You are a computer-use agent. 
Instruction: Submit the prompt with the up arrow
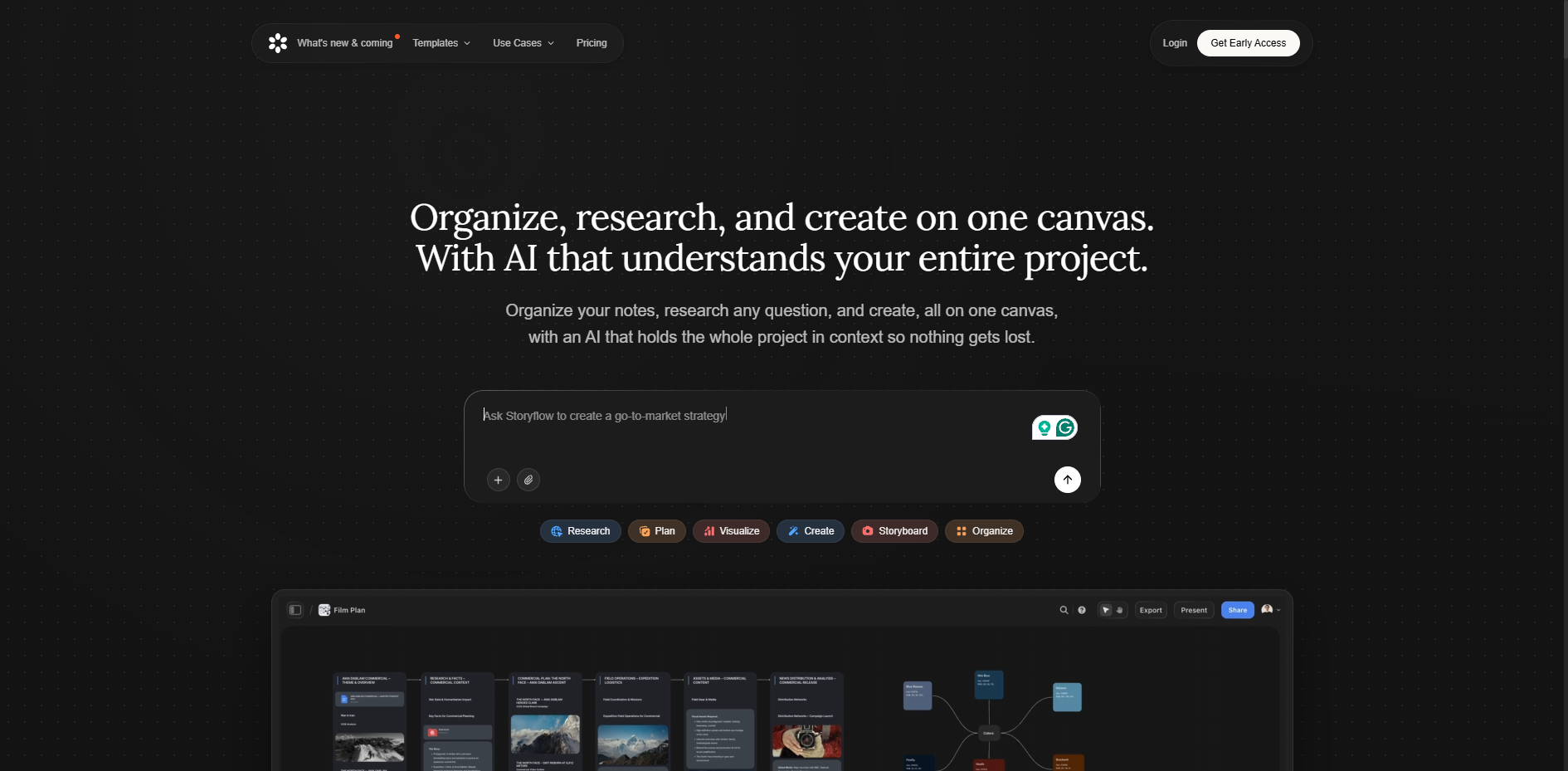tap(1068, 480)
